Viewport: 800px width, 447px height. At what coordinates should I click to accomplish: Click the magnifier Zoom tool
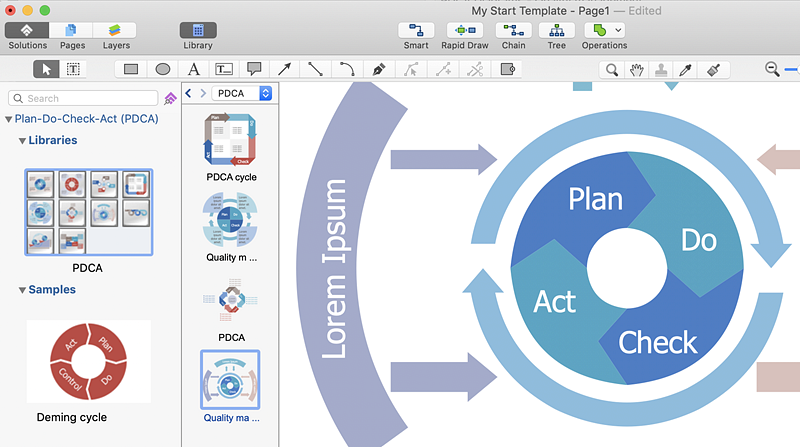click(x=611, y=70)
